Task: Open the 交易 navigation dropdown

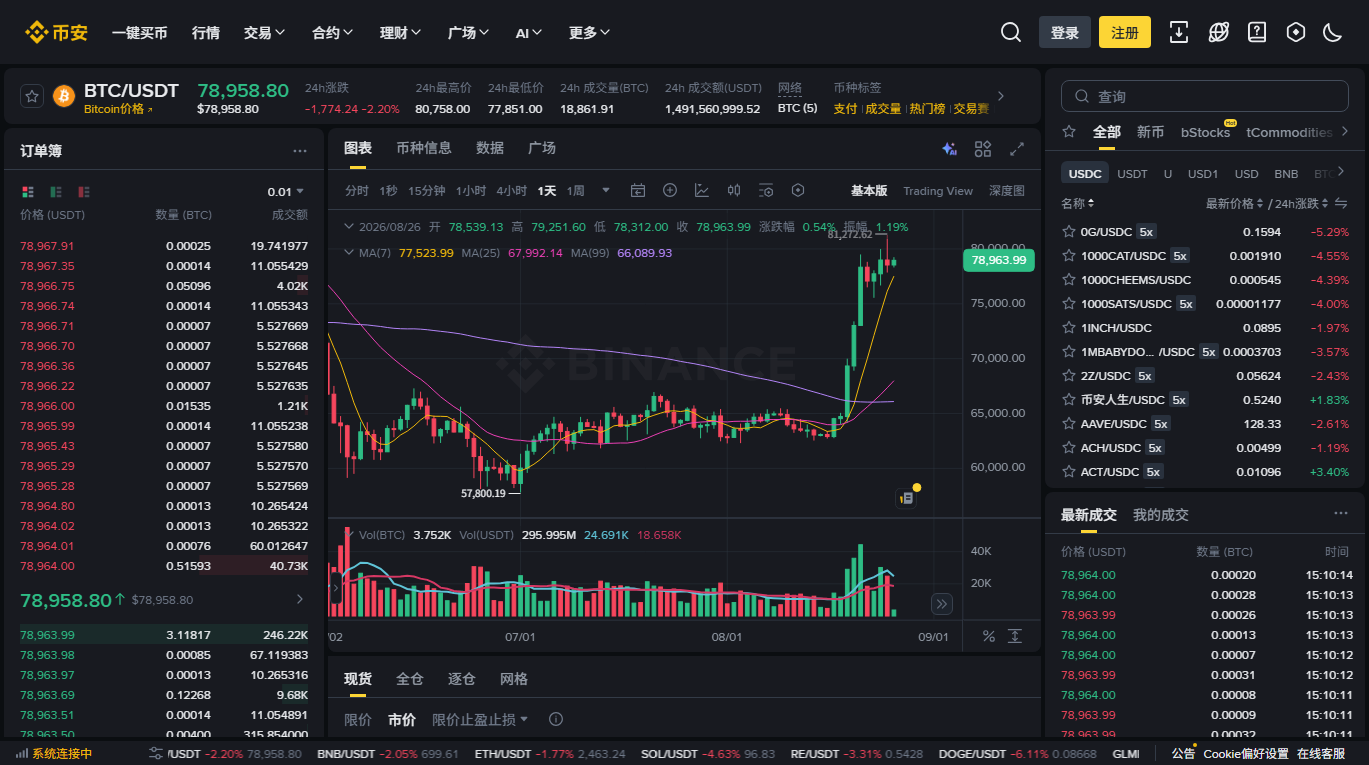Action: 264,33
